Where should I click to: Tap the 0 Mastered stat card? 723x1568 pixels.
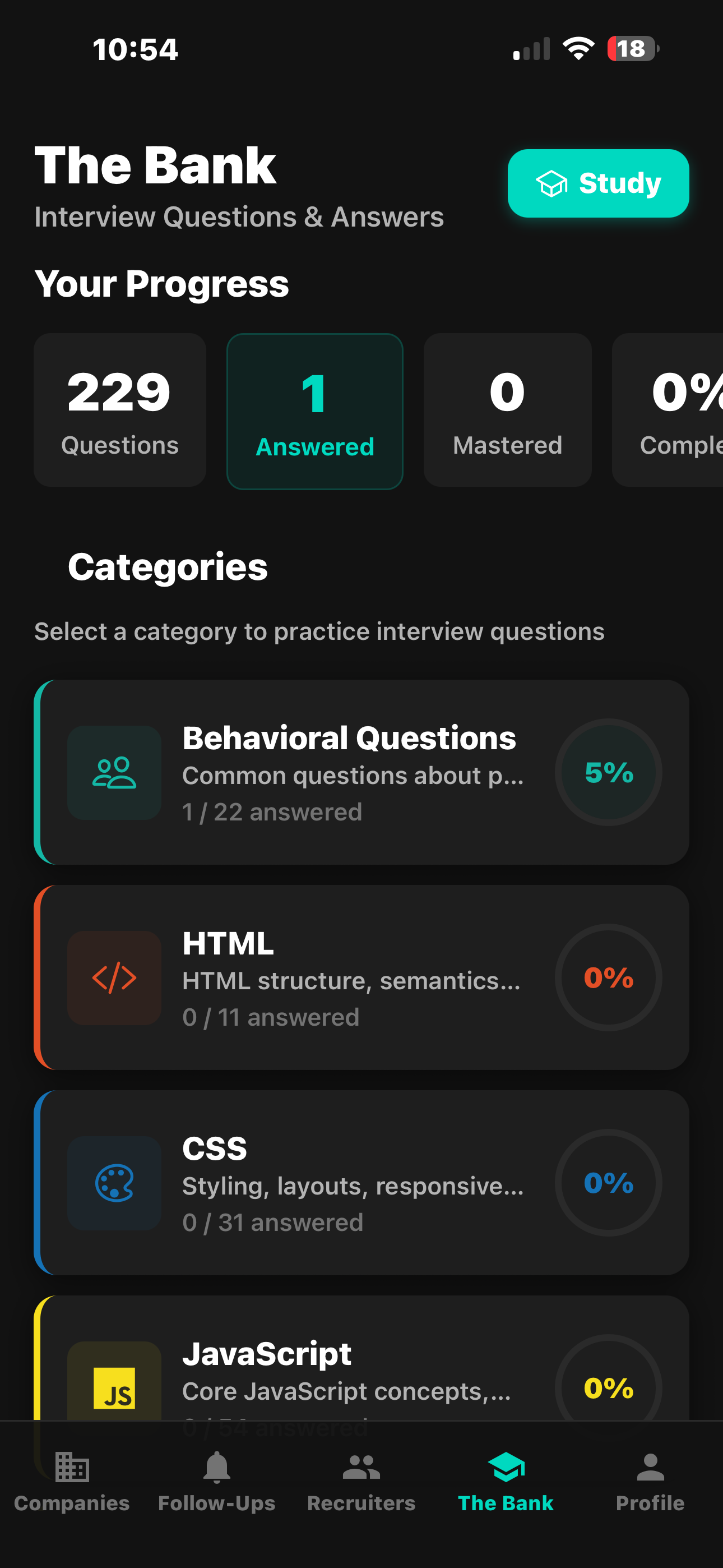[508, 409]
